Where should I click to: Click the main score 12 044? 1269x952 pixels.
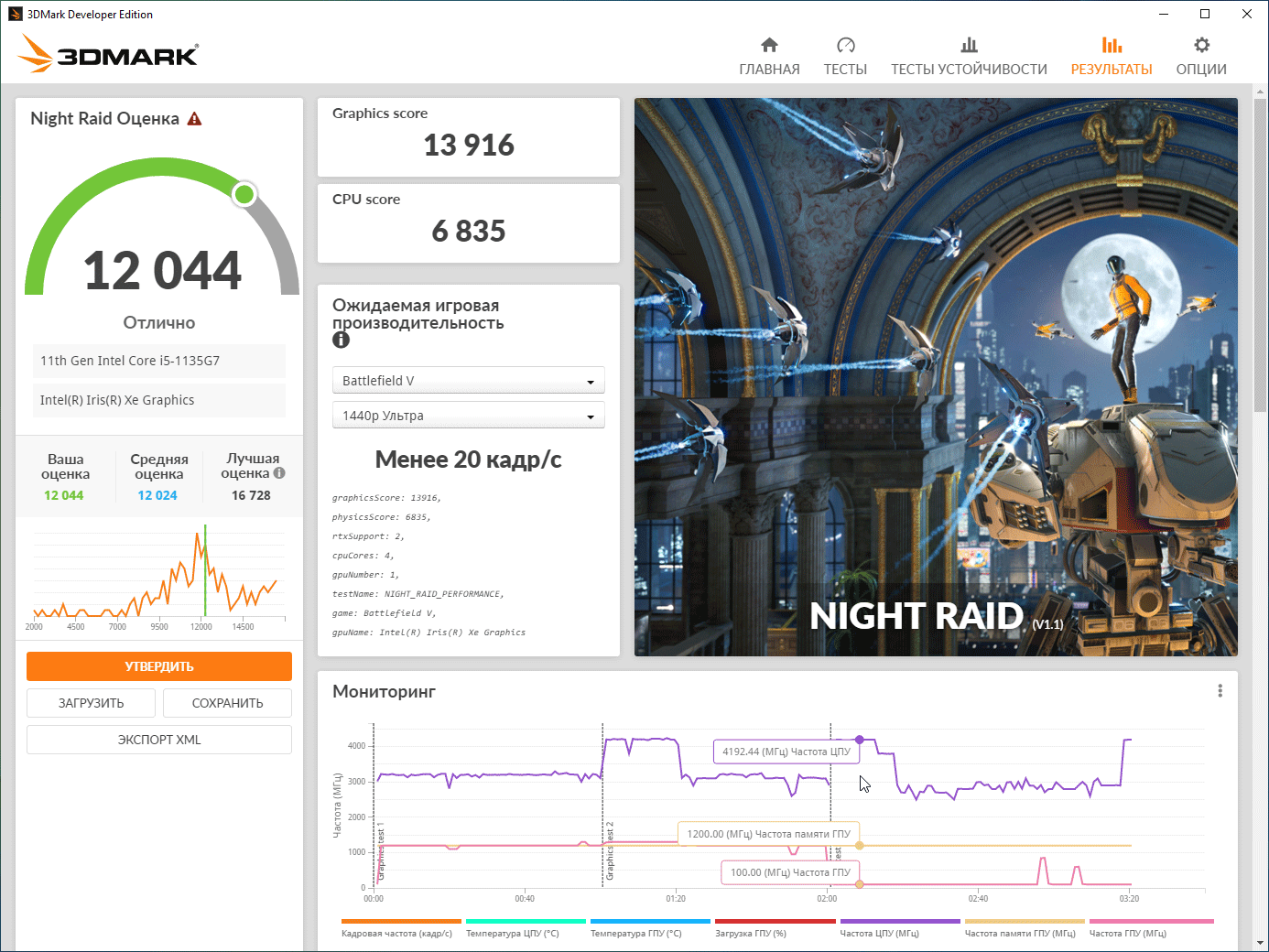(x=162, y=271)
